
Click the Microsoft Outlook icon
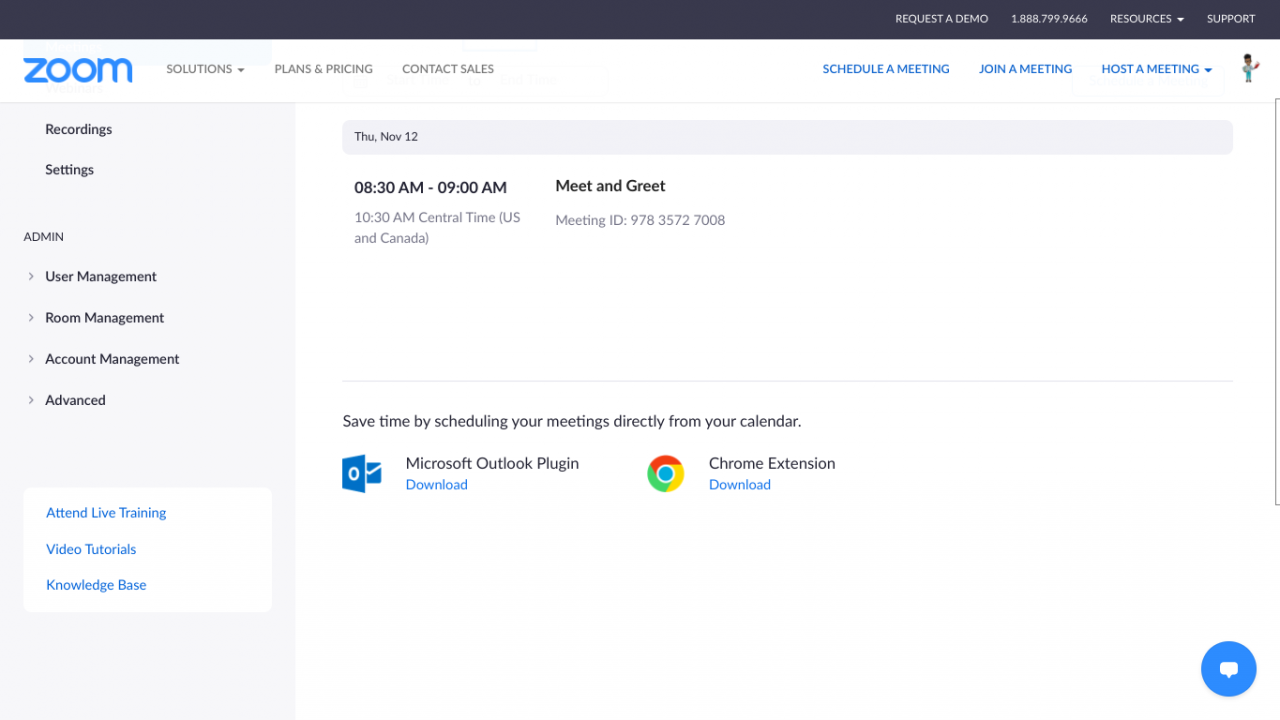362,473
